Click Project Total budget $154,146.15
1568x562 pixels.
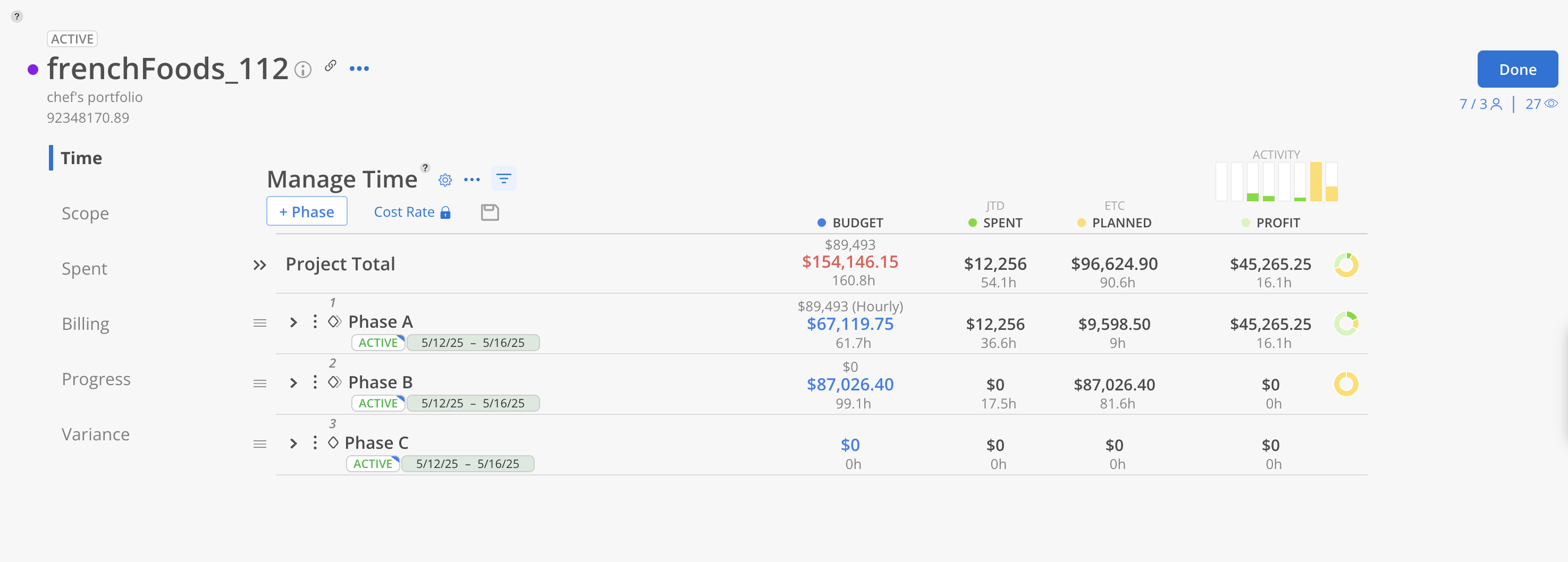pos(850,262)
